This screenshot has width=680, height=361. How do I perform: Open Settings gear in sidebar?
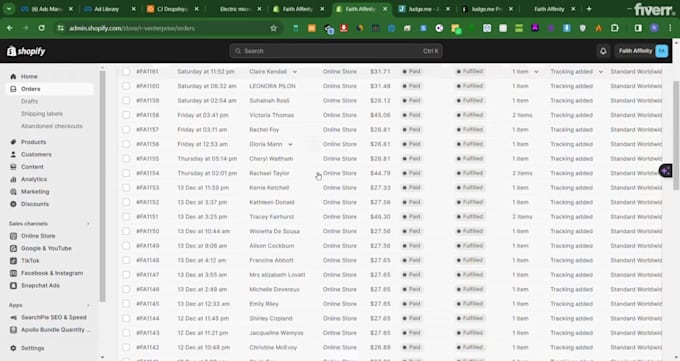(x=13, y=348)
